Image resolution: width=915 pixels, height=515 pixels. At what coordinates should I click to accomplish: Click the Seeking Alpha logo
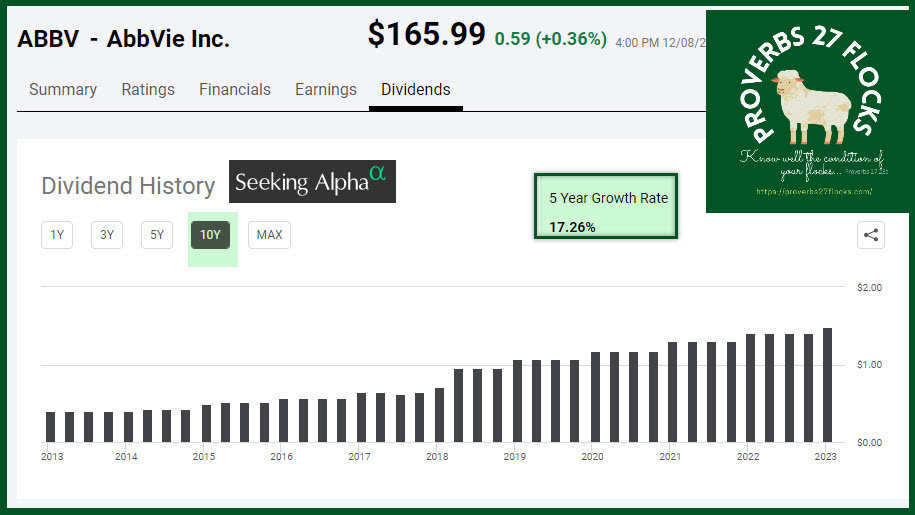[x=312, y=182]
